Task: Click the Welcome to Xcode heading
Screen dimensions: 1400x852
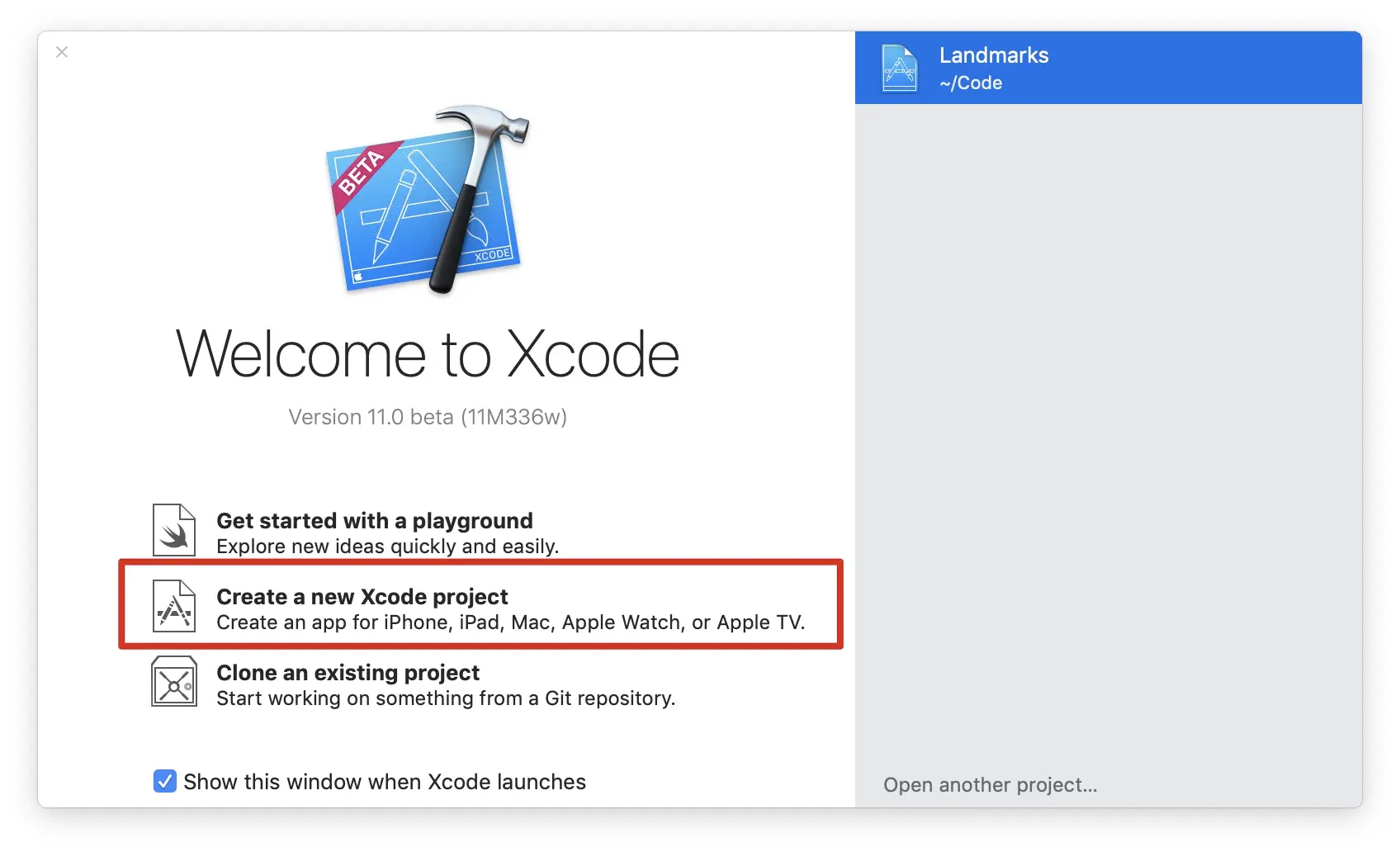Action: tap(428, 354)
